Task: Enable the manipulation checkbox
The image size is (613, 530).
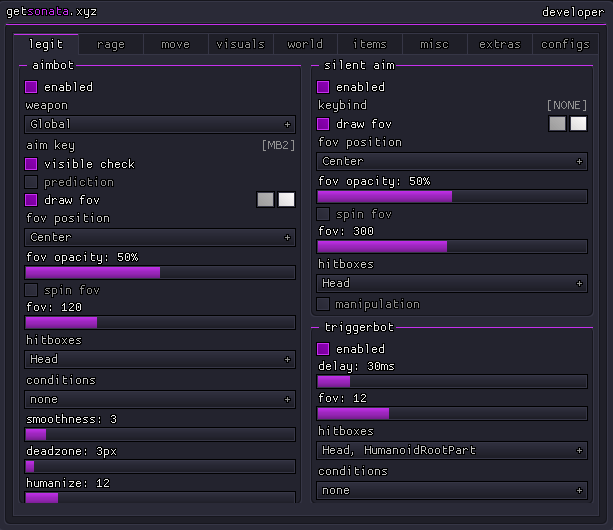Action: [x=323, y=304]
